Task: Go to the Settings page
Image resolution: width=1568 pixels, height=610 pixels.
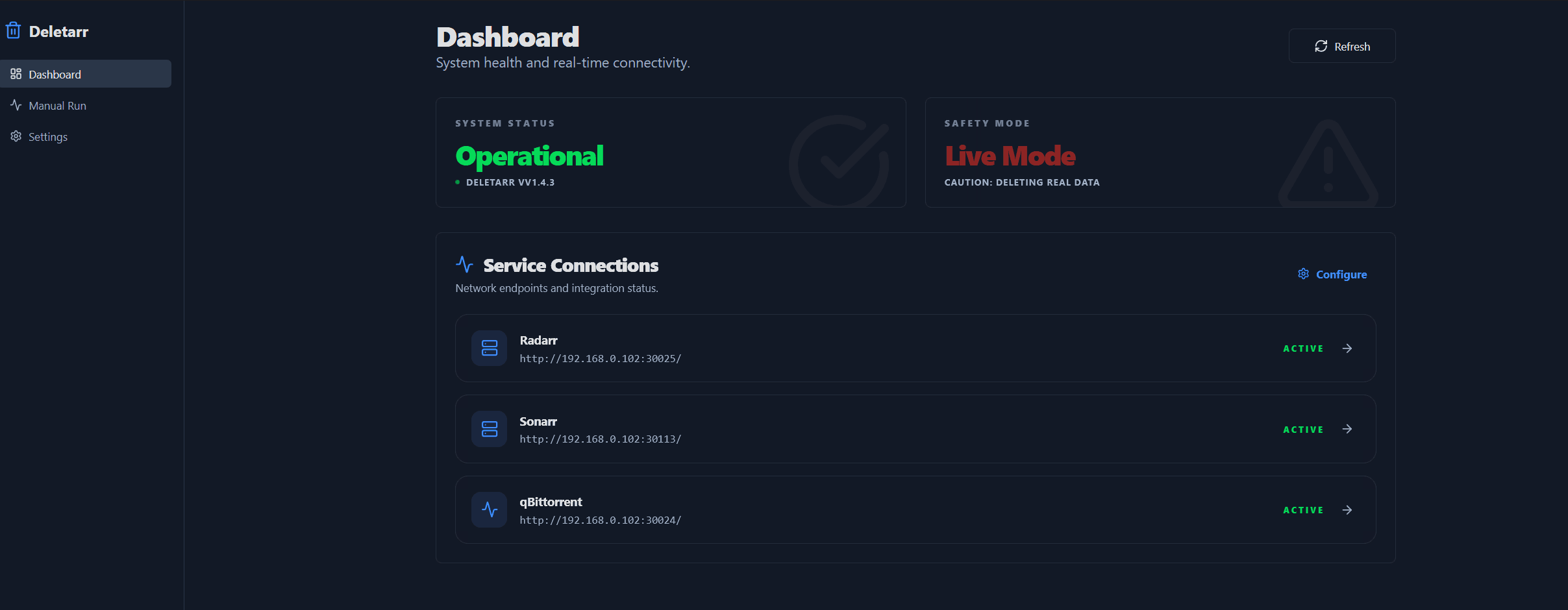Action: pos(86,136)
